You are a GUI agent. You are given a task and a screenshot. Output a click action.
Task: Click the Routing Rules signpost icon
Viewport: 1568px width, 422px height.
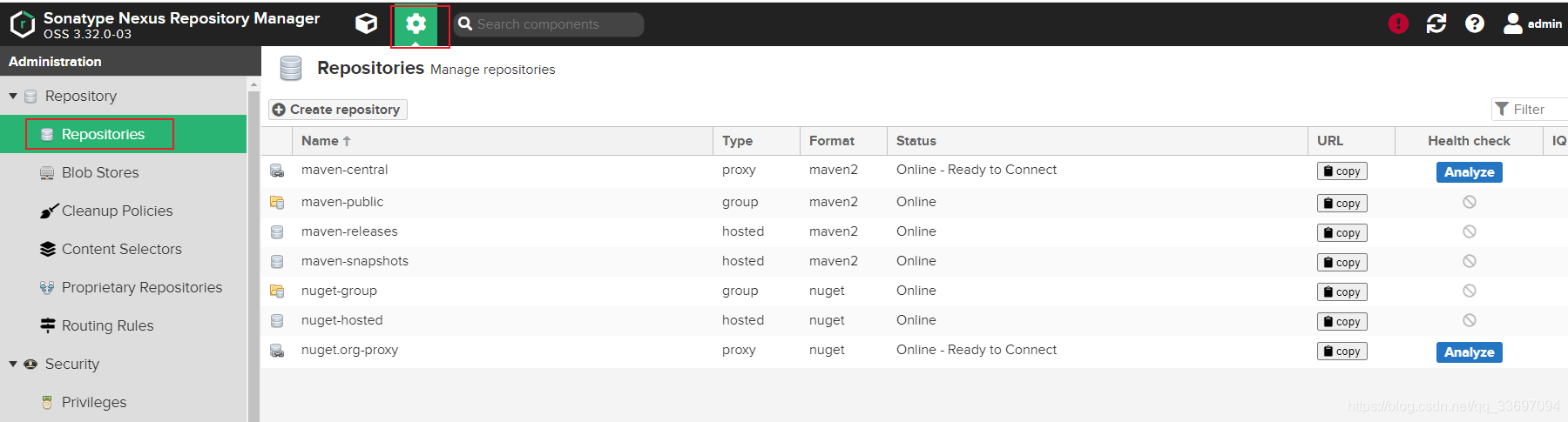48,325
